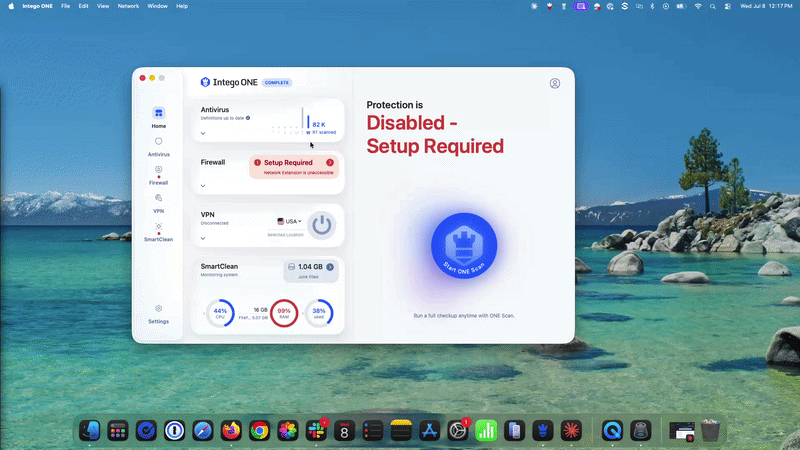Image resolution: width=800 pixels, height=450 pixels.
Task: Click the SmartClean card title
Action: coord(219,266)
